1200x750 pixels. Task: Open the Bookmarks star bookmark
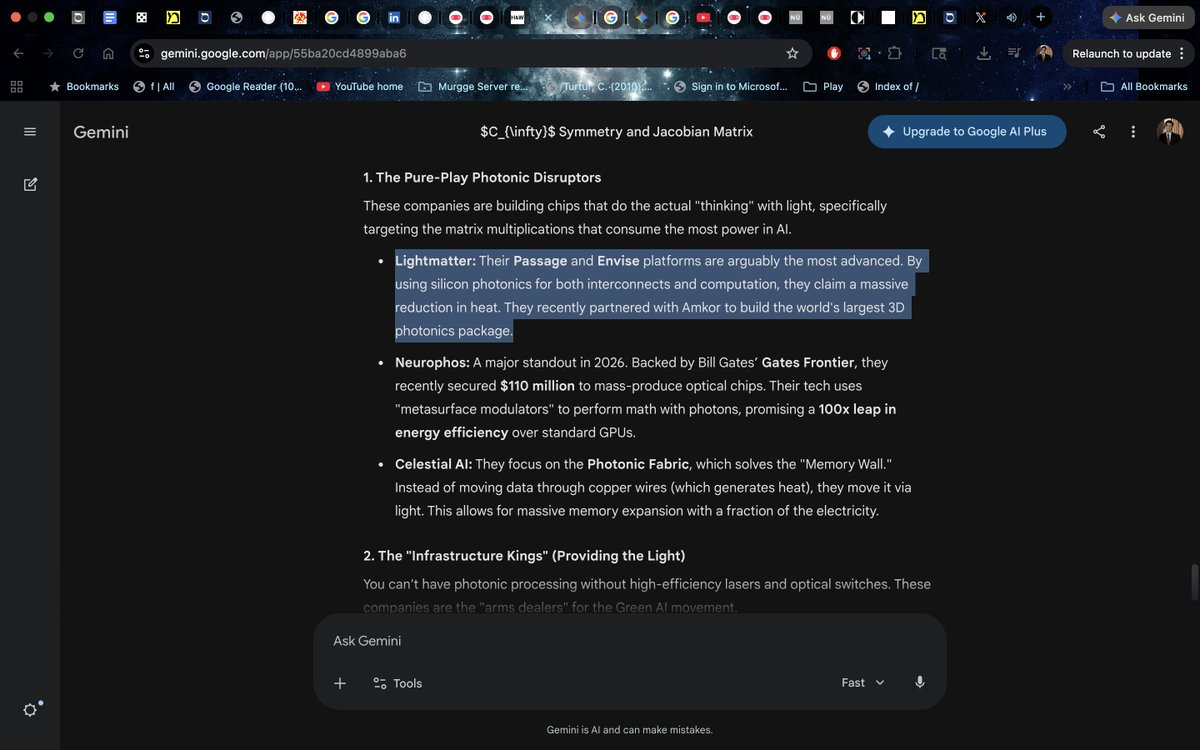point(84,87)
